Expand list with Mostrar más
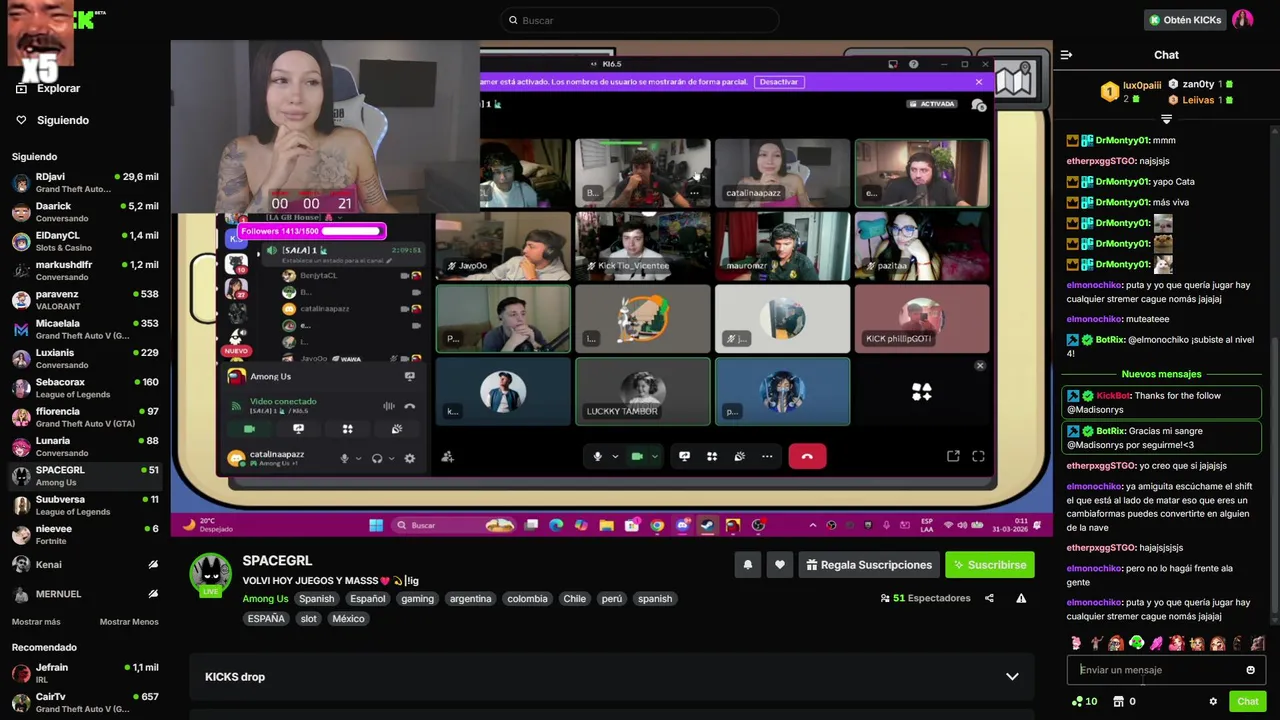 click(36, 622)
